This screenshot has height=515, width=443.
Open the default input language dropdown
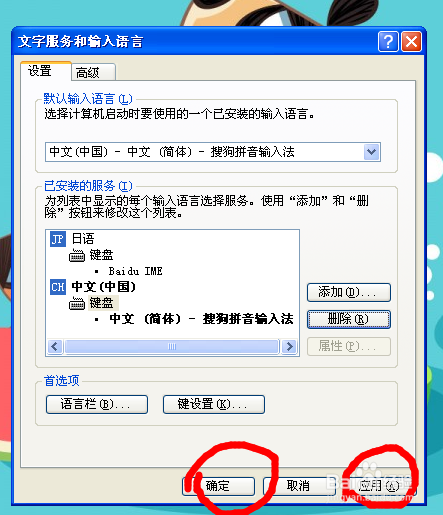(372, 152)
